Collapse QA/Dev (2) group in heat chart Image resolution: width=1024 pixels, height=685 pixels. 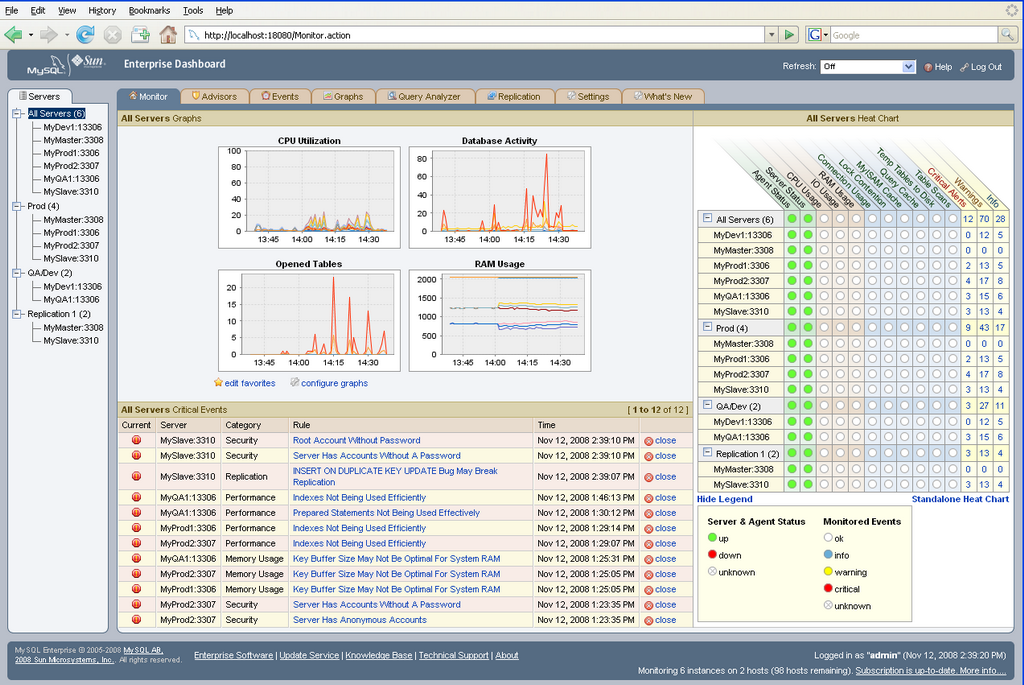coord(707,405)
